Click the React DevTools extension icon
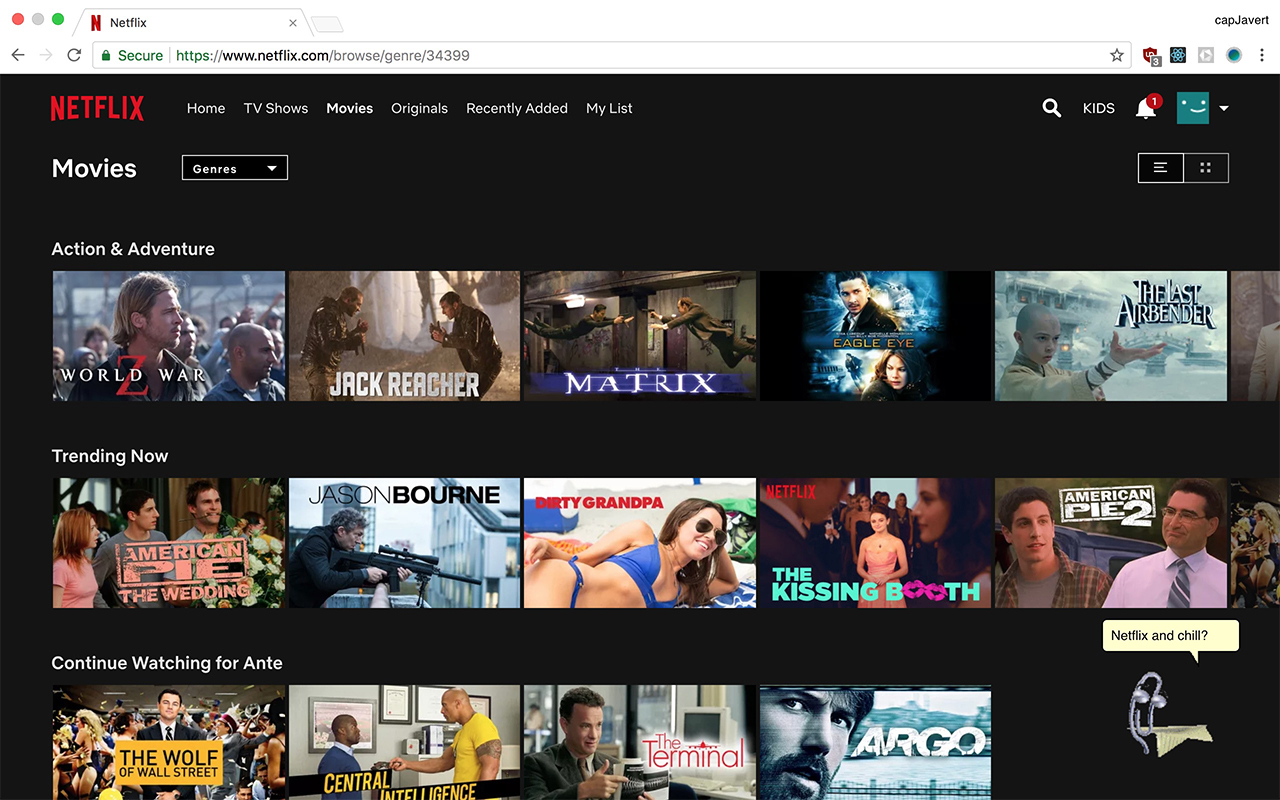Screen dimensions: 1280x800 coord(1178,55)
